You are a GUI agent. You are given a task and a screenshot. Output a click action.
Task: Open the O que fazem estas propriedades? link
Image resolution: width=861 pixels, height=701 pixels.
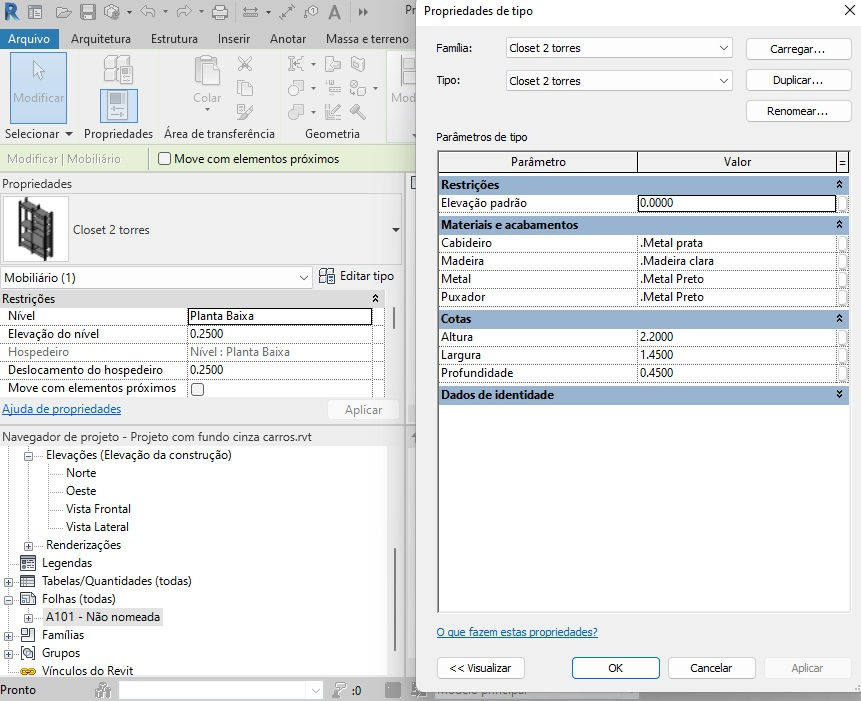pos(517,632)
